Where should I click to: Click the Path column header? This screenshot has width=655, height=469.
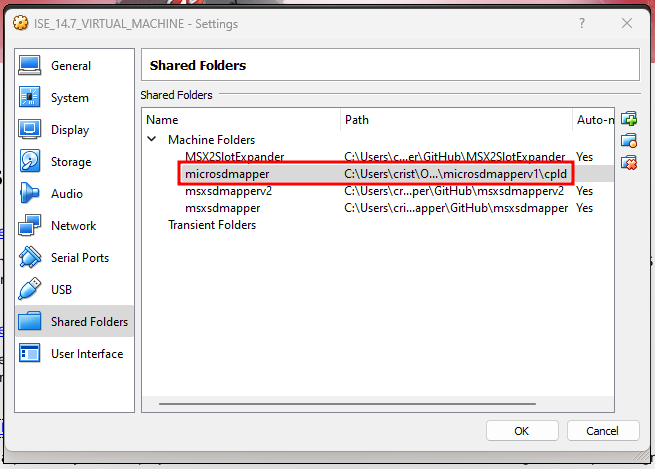point(357,120)
